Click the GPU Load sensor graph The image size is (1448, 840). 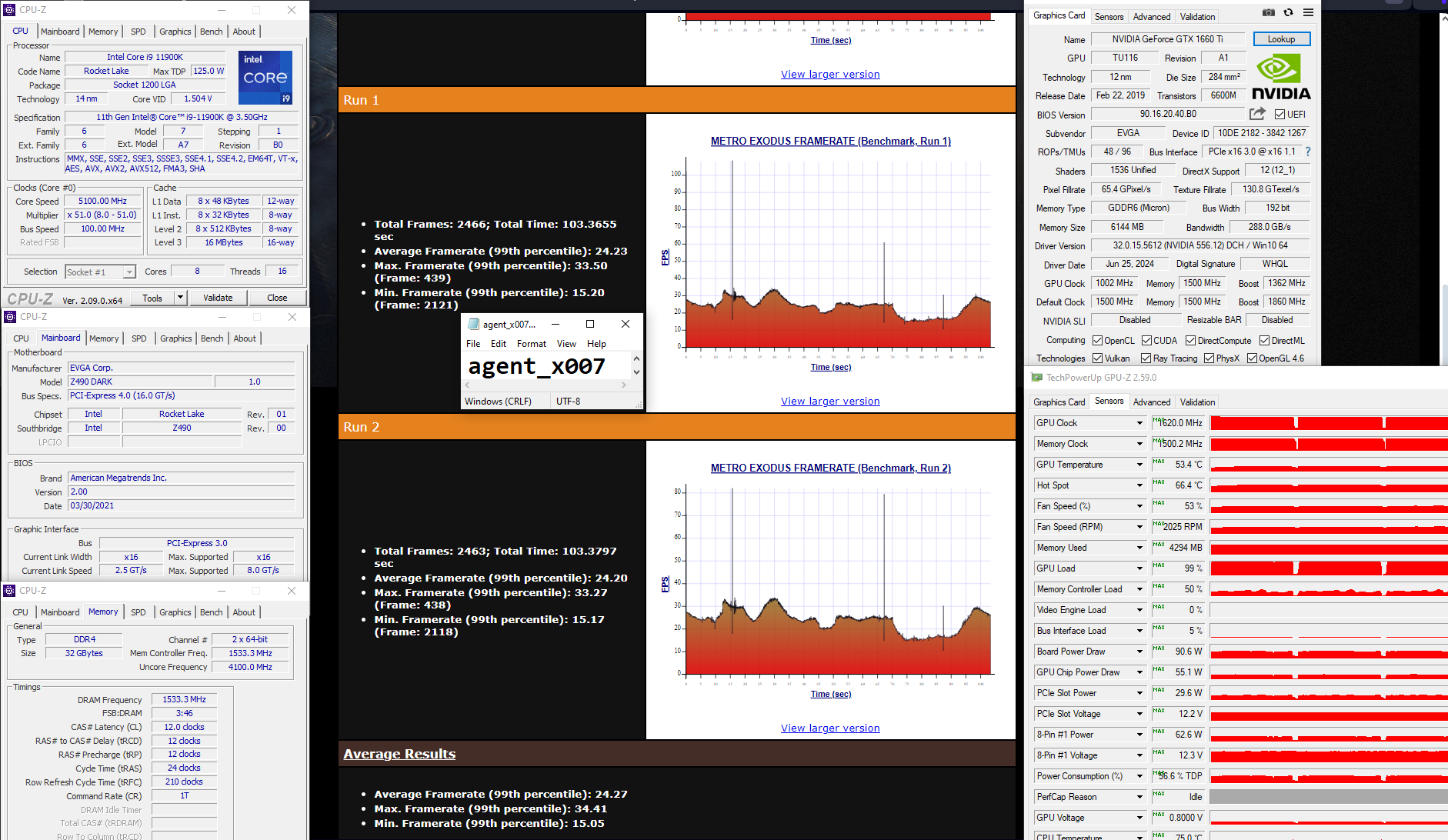[x=1329, y=568]
